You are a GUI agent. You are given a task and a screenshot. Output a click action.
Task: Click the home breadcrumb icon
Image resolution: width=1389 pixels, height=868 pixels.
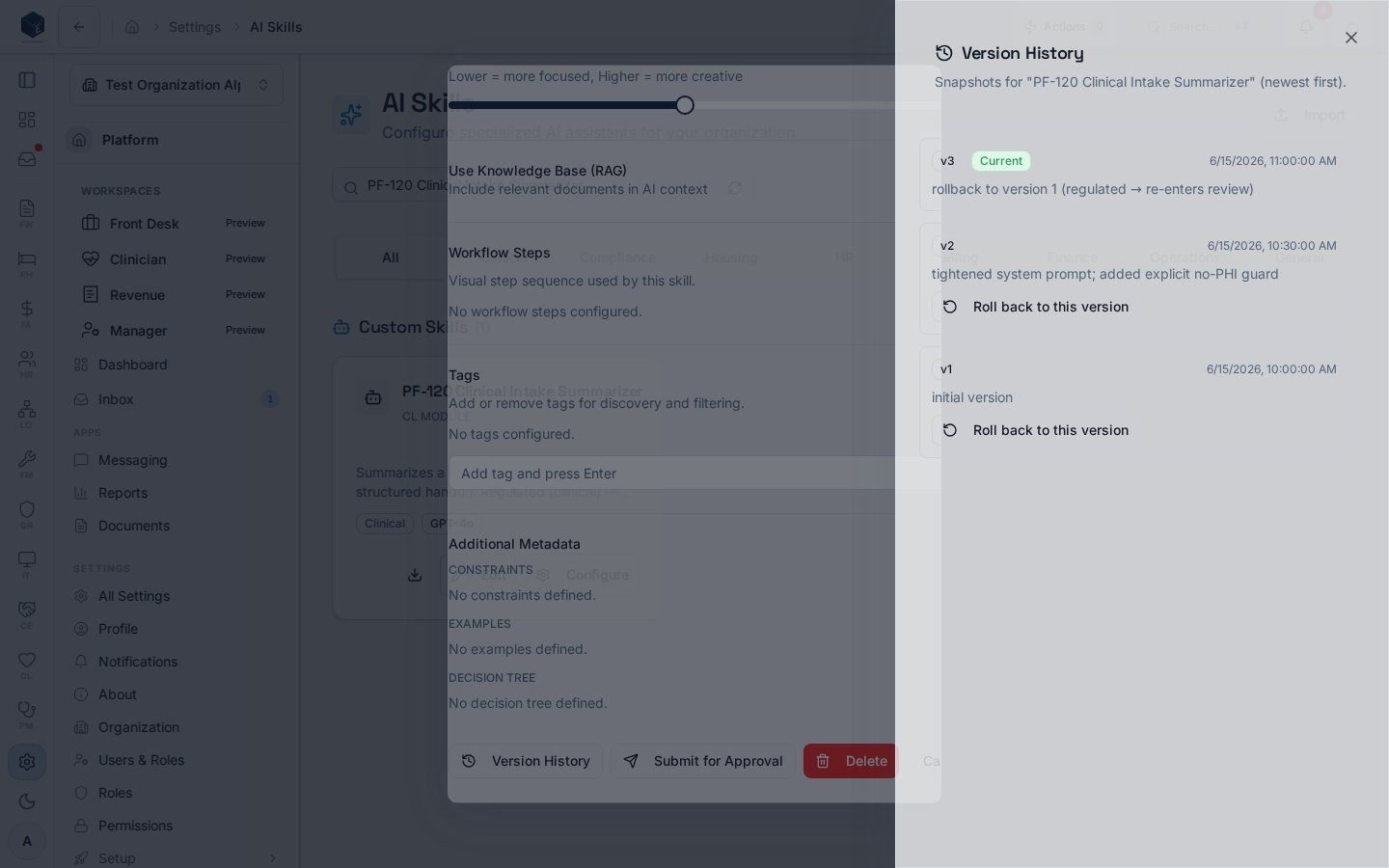point(132,27)
